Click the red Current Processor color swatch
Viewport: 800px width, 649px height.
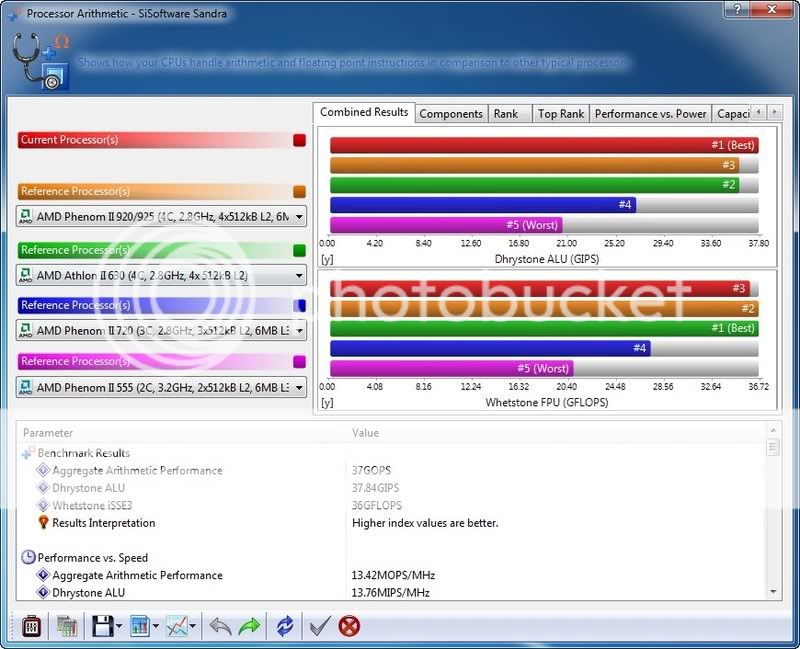coord(299,140)
